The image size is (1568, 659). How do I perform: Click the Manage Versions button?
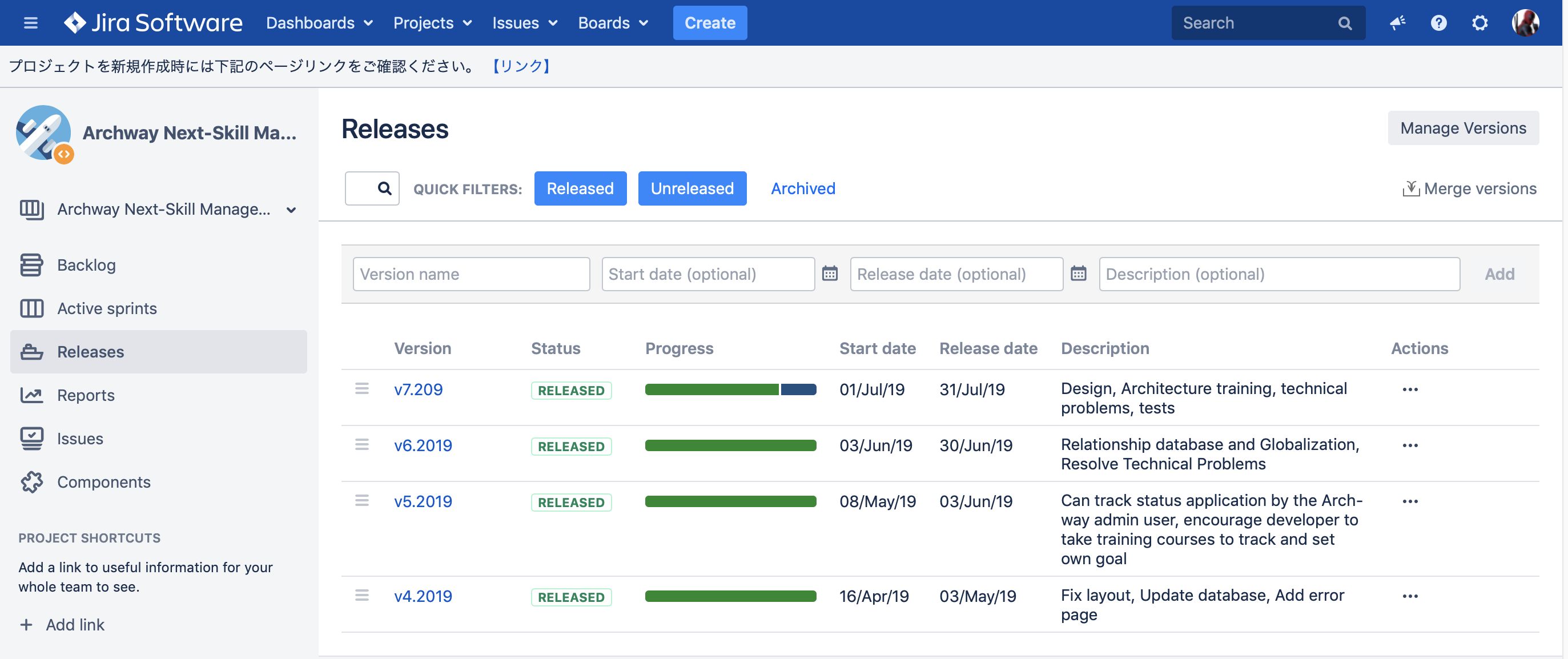coord(1463,128)
